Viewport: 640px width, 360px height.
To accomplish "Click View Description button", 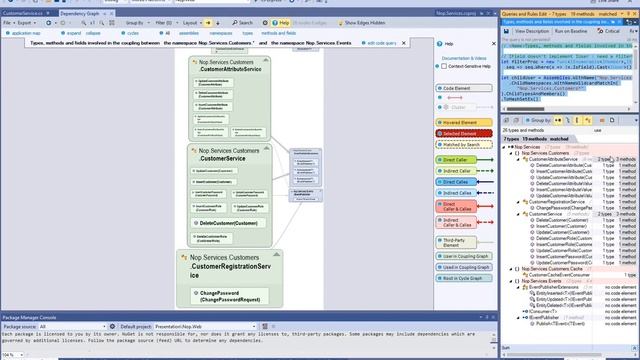I will tap(532, 31).
